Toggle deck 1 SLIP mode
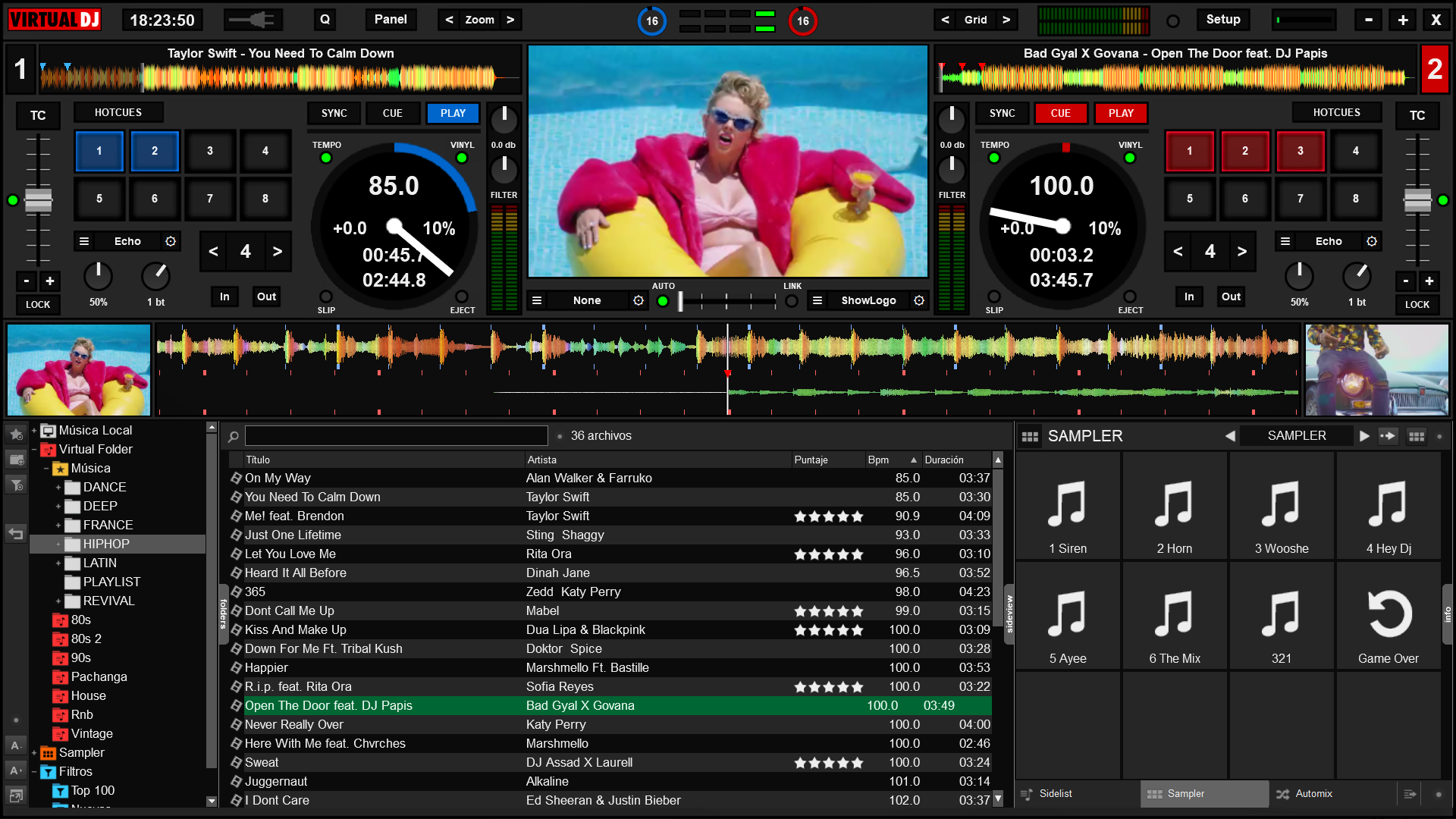The image size is (1456, 819). click(326, 297)
